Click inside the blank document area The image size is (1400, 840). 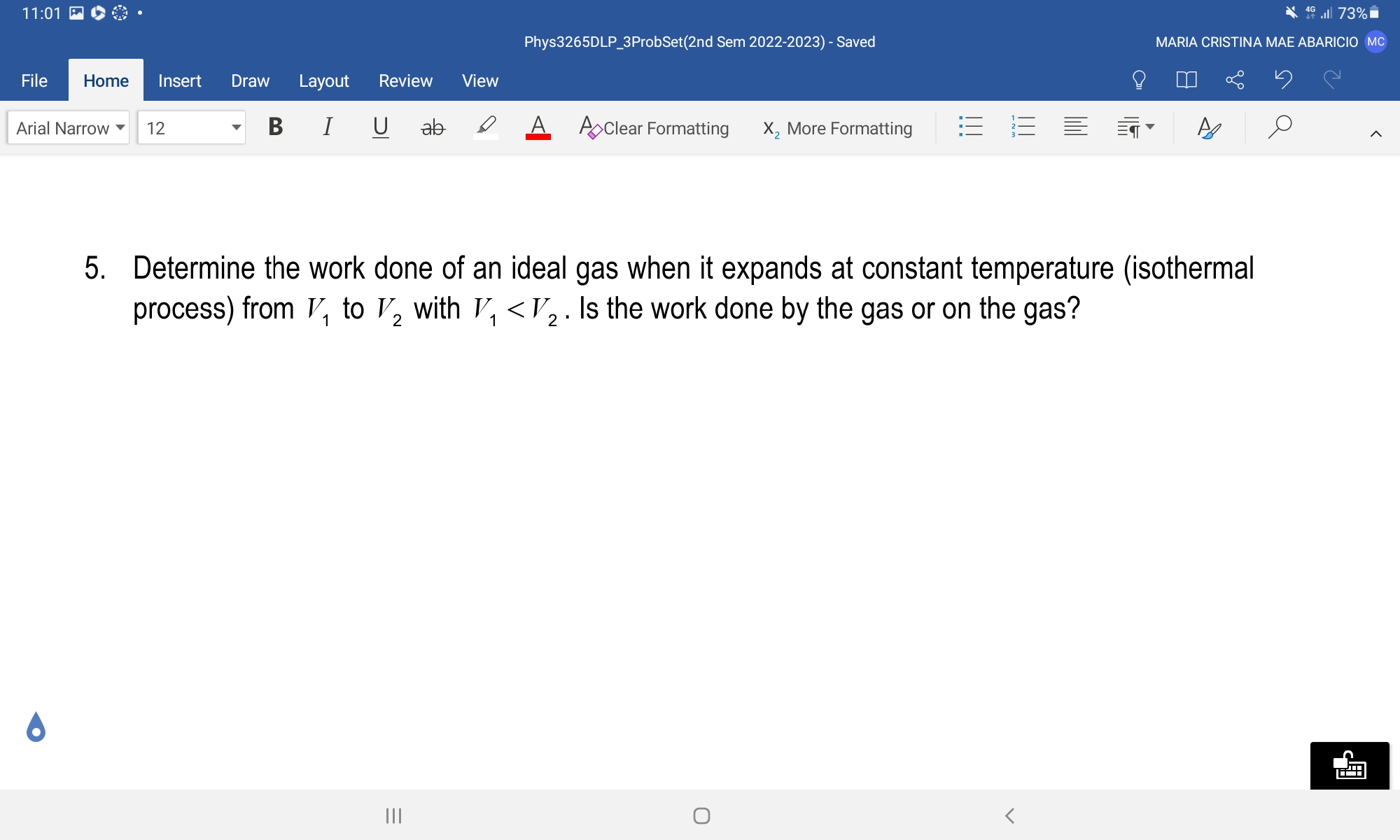pyautogui.click(x=700, y=532)
